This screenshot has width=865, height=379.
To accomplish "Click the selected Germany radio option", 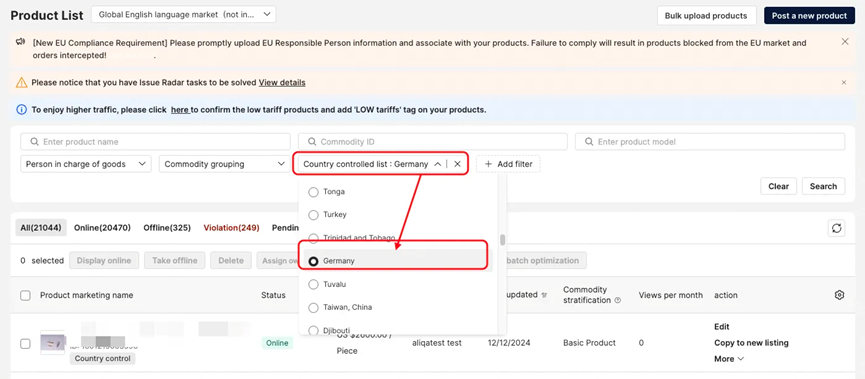I will 313,261.
